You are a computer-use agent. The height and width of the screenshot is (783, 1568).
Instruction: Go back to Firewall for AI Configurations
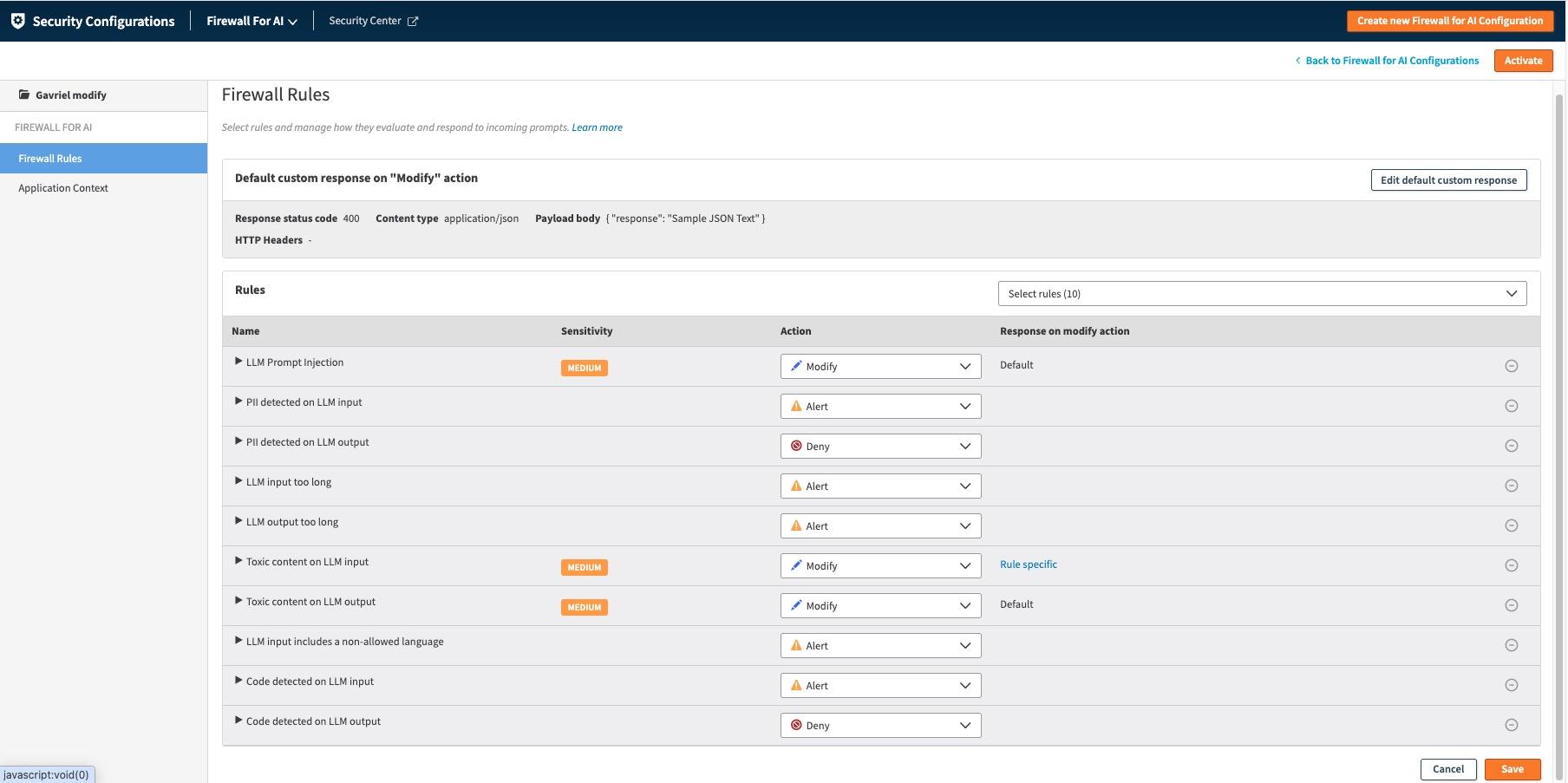click(1387, 61)
